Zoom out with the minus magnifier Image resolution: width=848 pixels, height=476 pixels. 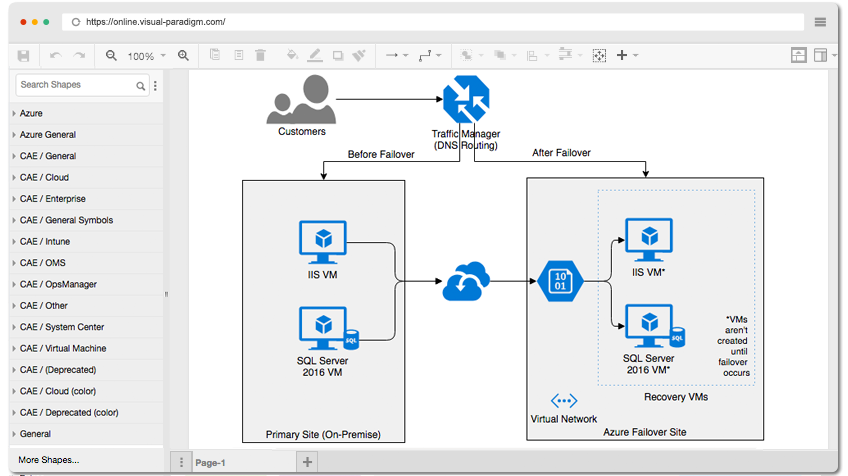point(111,56)
